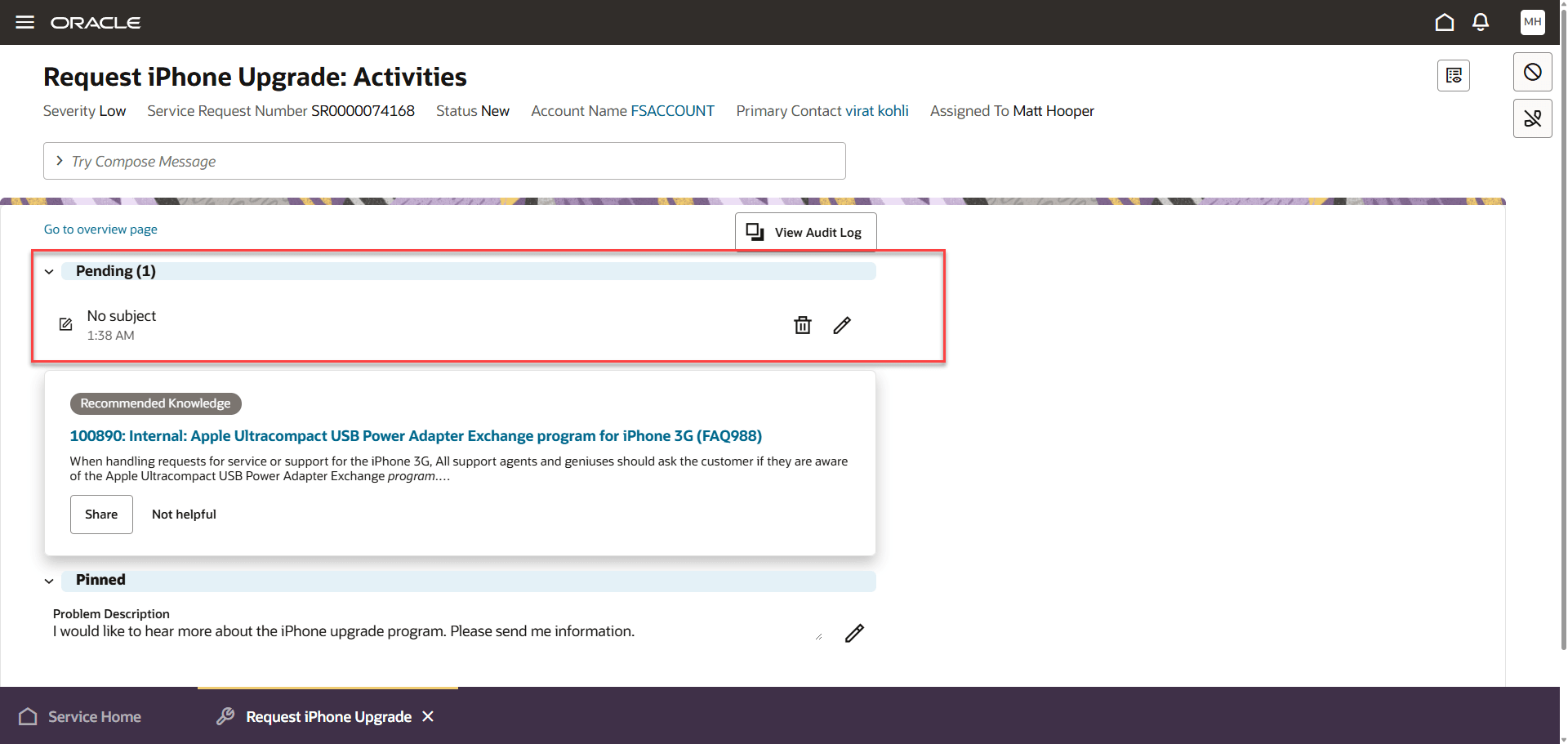Click the Pending (1) section header
Screen dimensions: 1568x744
click(468, 271)
